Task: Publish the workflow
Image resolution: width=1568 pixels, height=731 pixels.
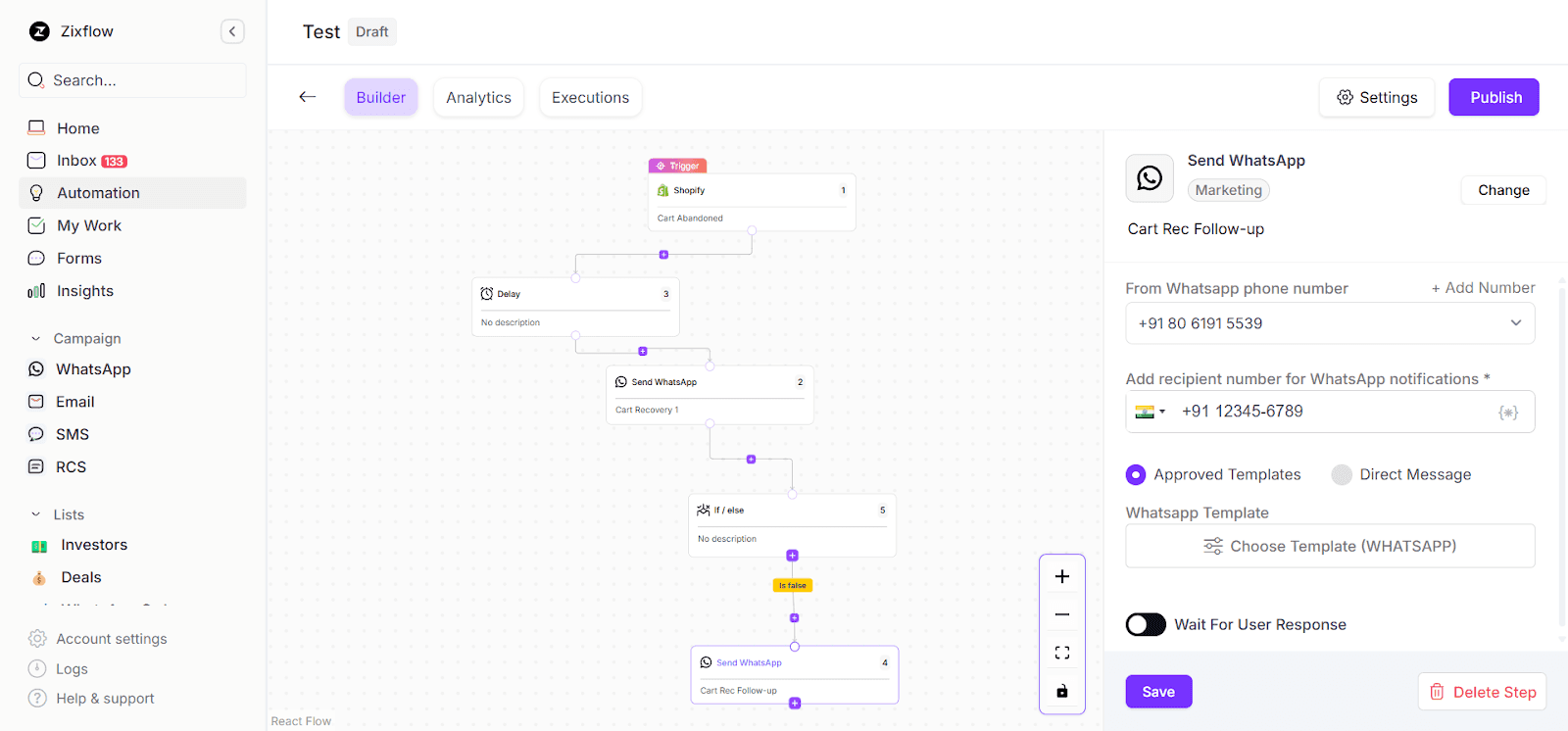Action: tap(1494, 97)
